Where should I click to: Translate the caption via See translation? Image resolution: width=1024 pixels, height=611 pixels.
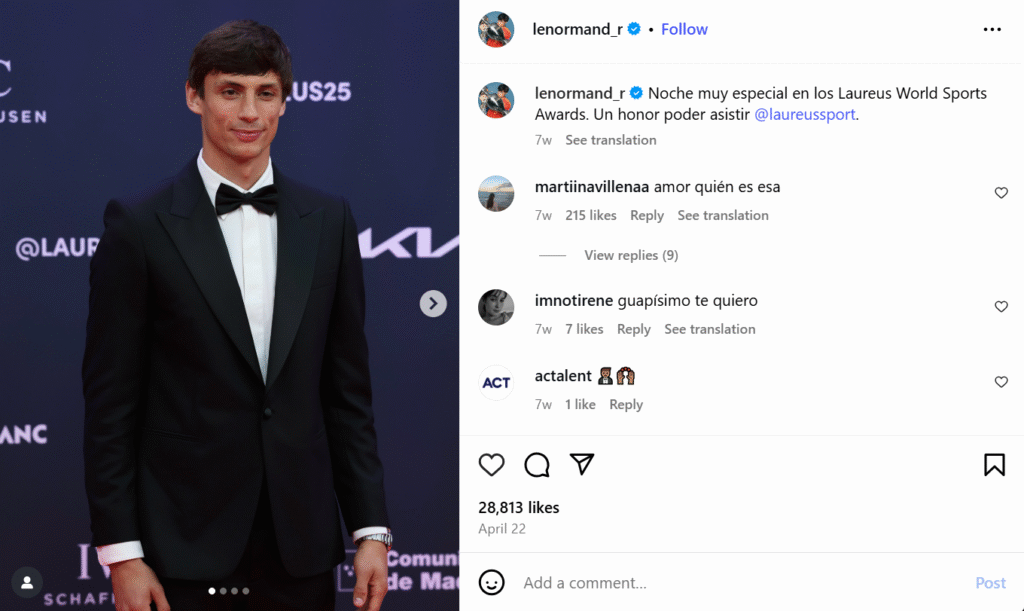pyautogui.click(x=610, y=140)
